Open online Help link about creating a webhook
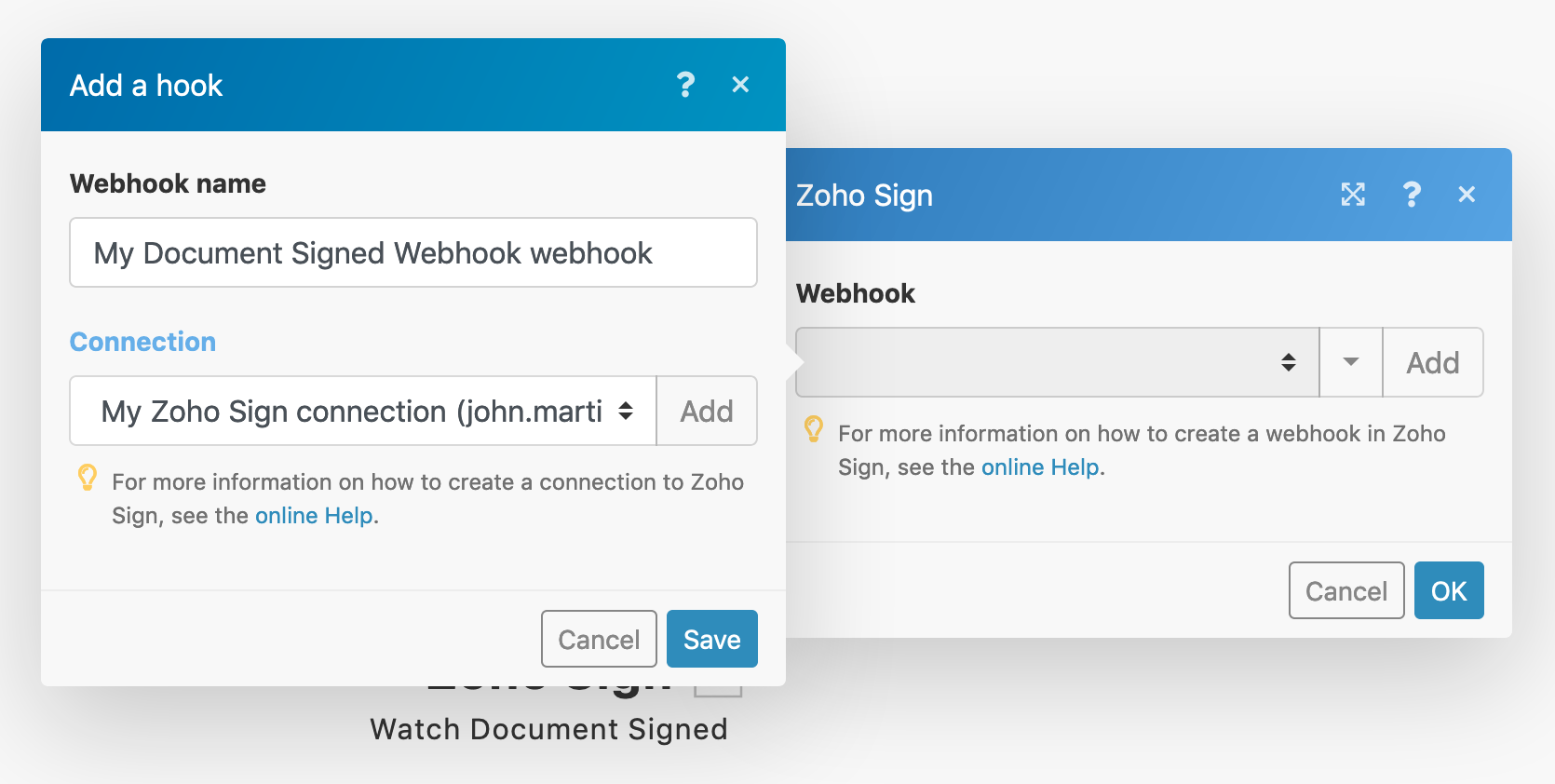 [x=1040, y=467]
